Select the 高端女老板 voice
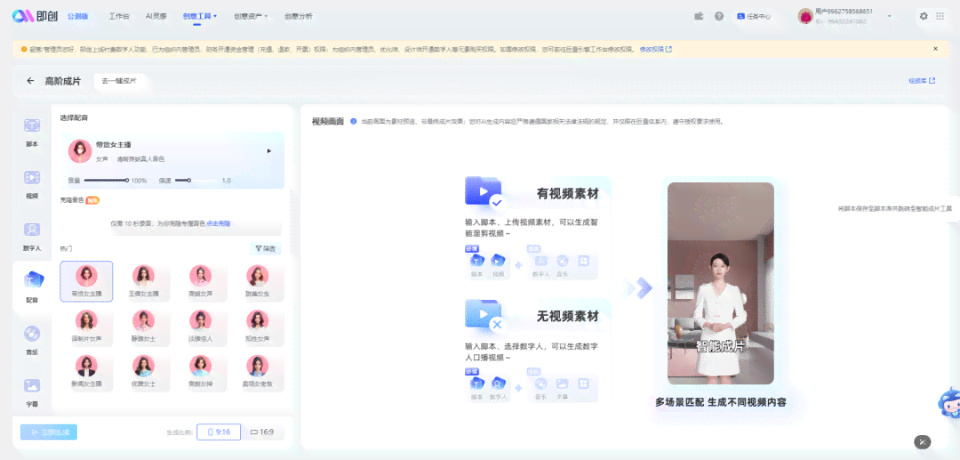Screen dimensions: 960x460 click(257, 371)
